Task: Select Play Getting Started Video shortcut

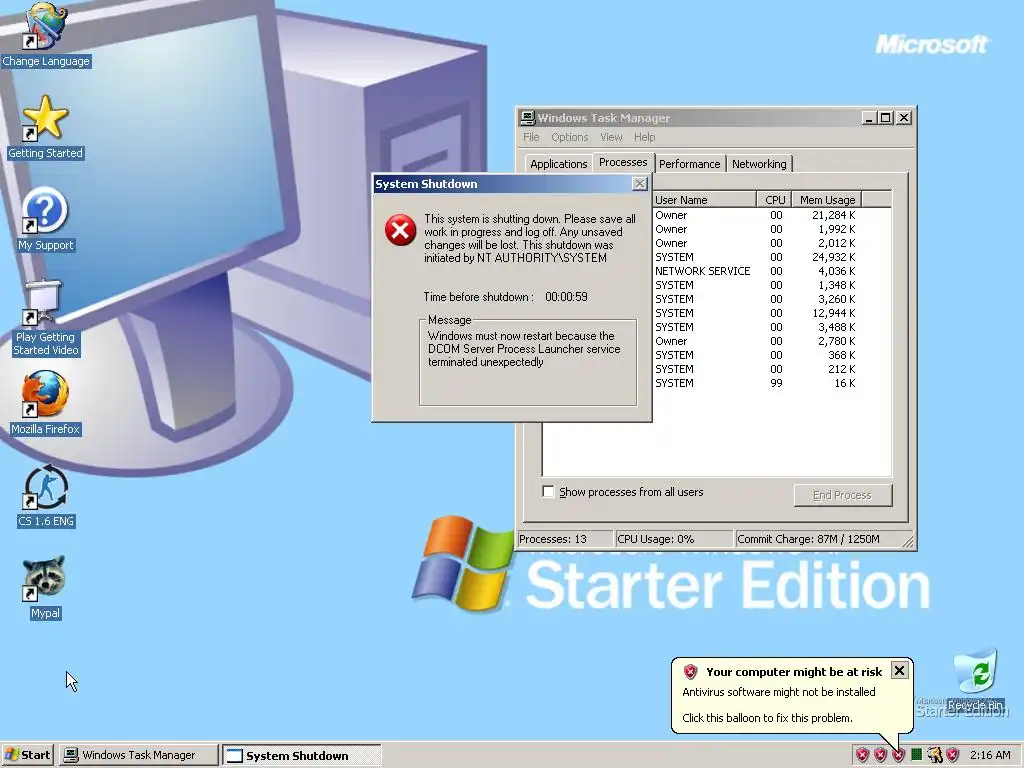Action: (45, 319)
